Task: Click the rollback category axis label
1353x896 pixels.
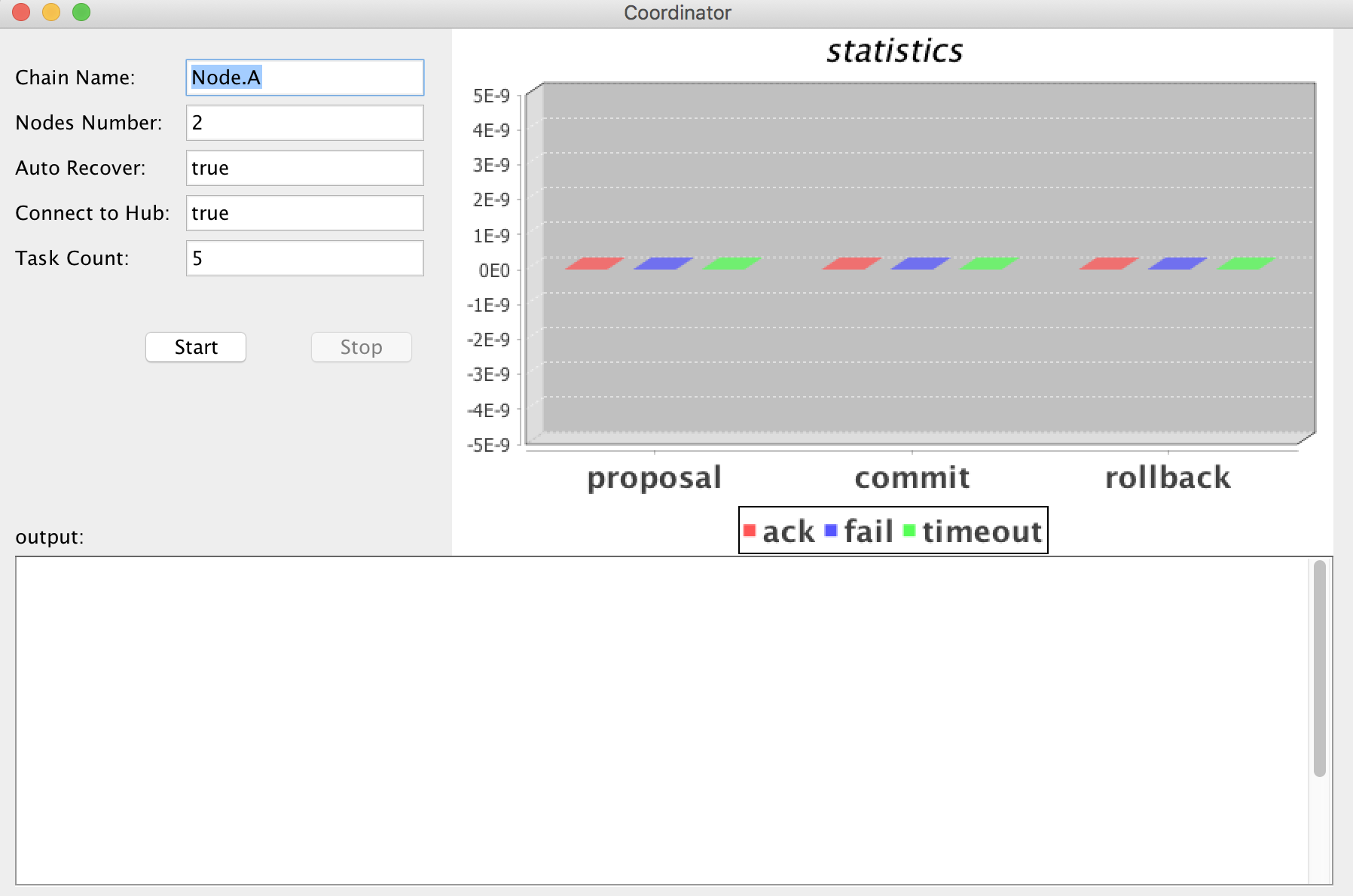Action: click(x=1168, y=477)
